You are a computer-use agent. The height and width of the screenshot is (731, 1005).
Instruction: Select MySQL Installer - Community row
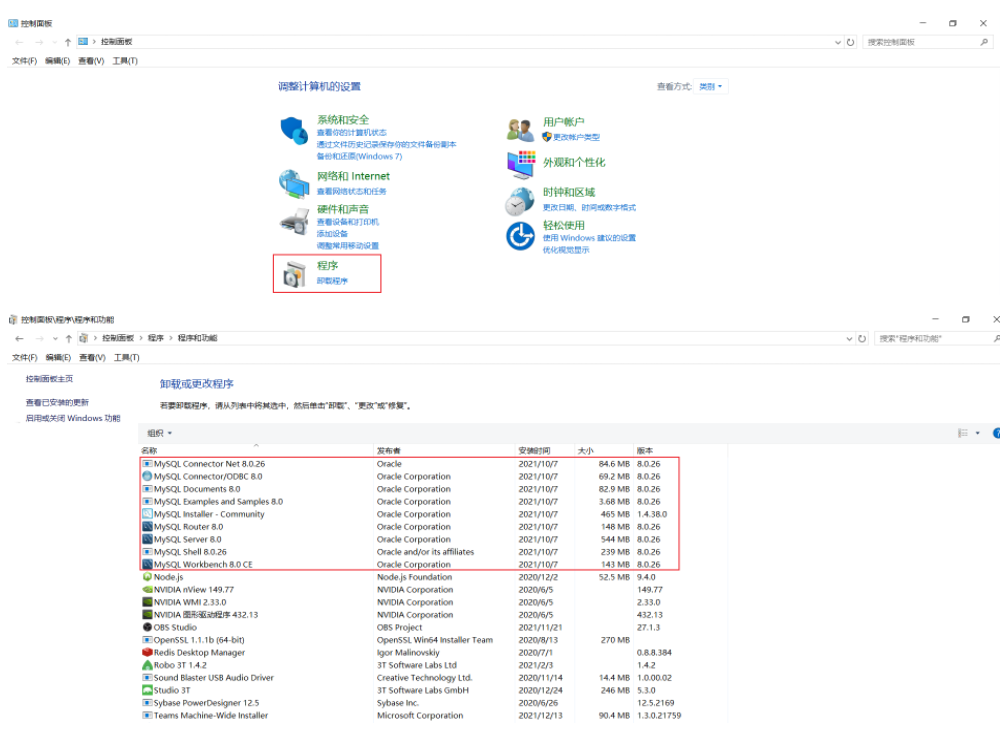[x=410, y=514]
